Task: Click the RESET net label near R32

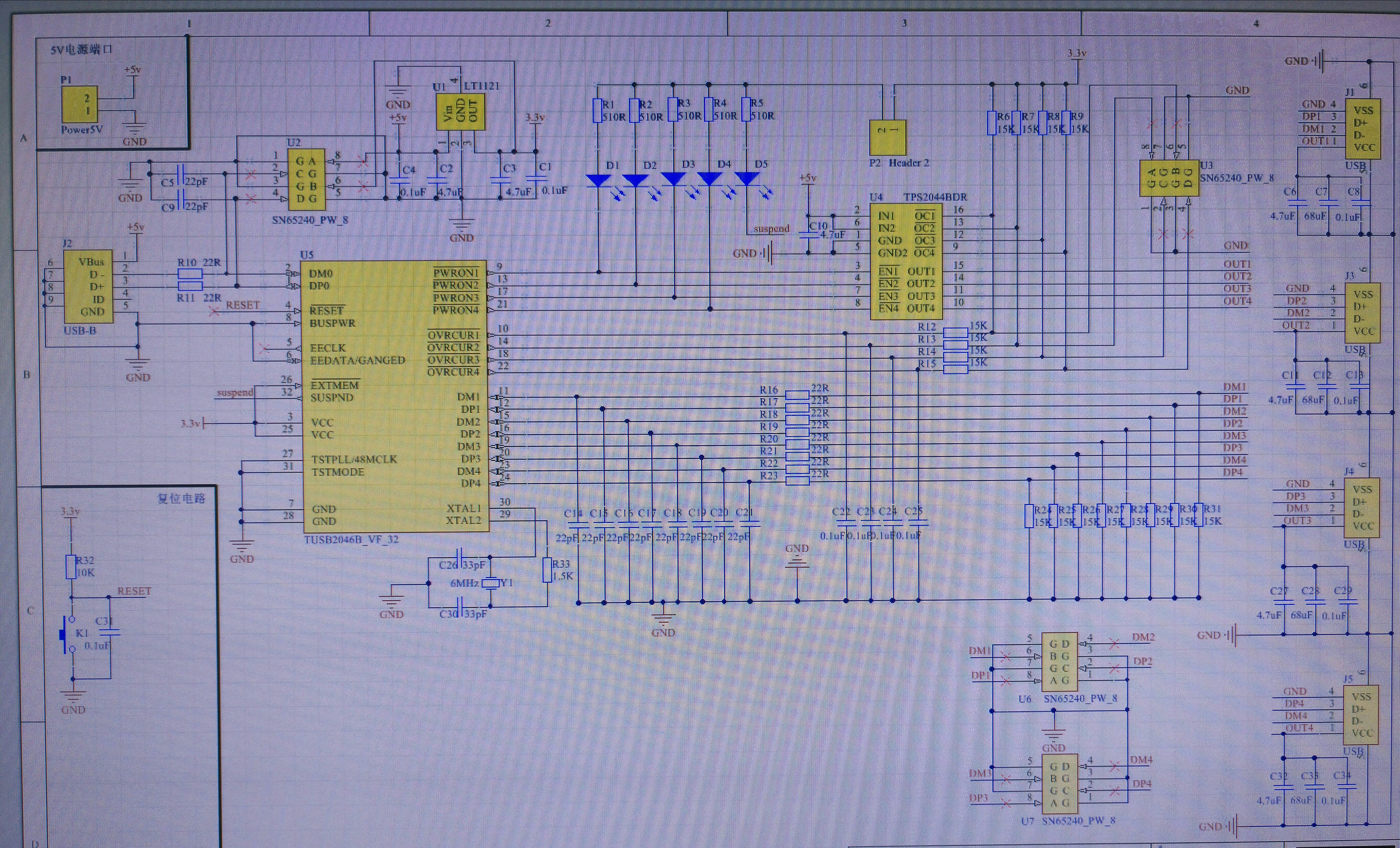Action: point(134,591)
